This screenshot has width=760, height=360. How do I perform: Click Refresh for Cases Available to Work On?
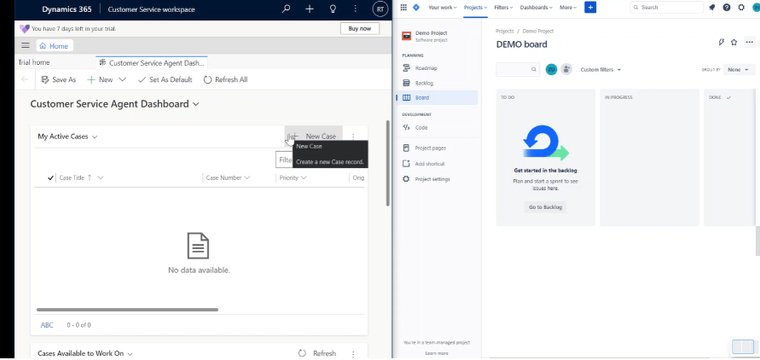(x=317, y=354)
